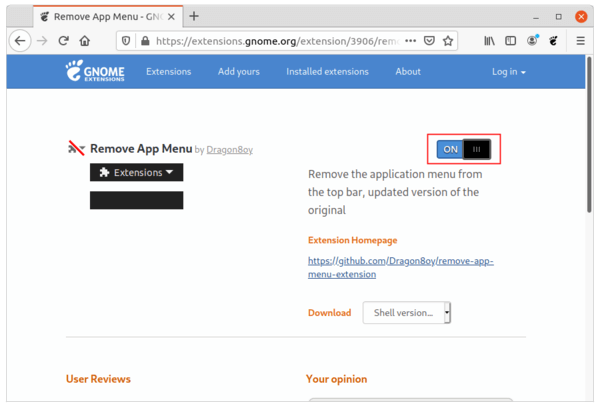Open the Shell version dropdown

tap(407, 313)
